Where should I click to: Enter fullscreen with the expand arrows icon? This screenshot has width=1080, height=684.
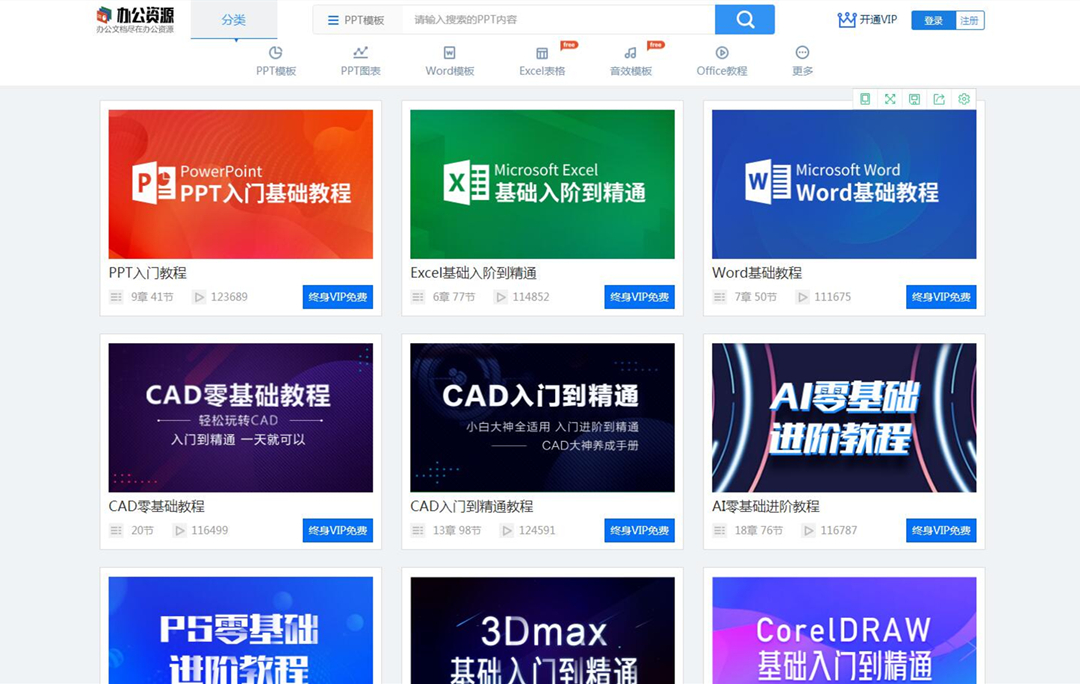pos(889,98)
